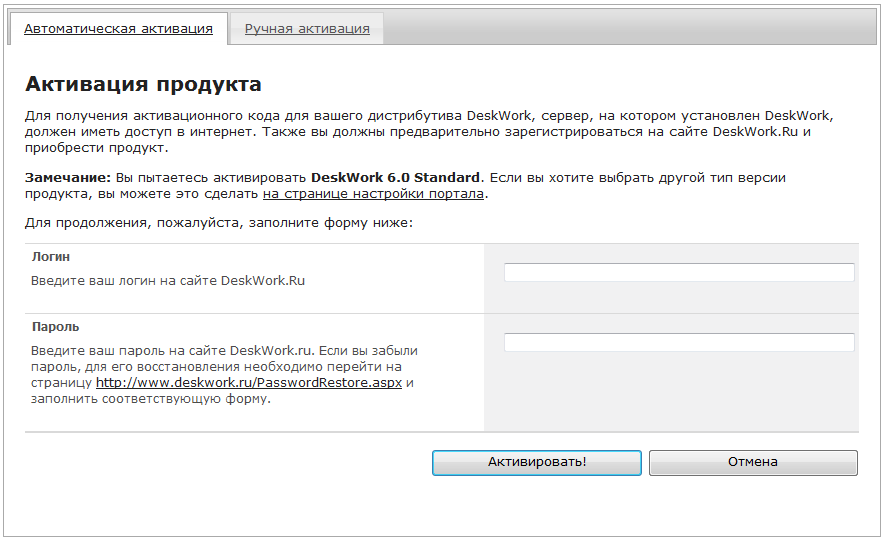
Task: Click into the Логин input field
Action: 679,272
